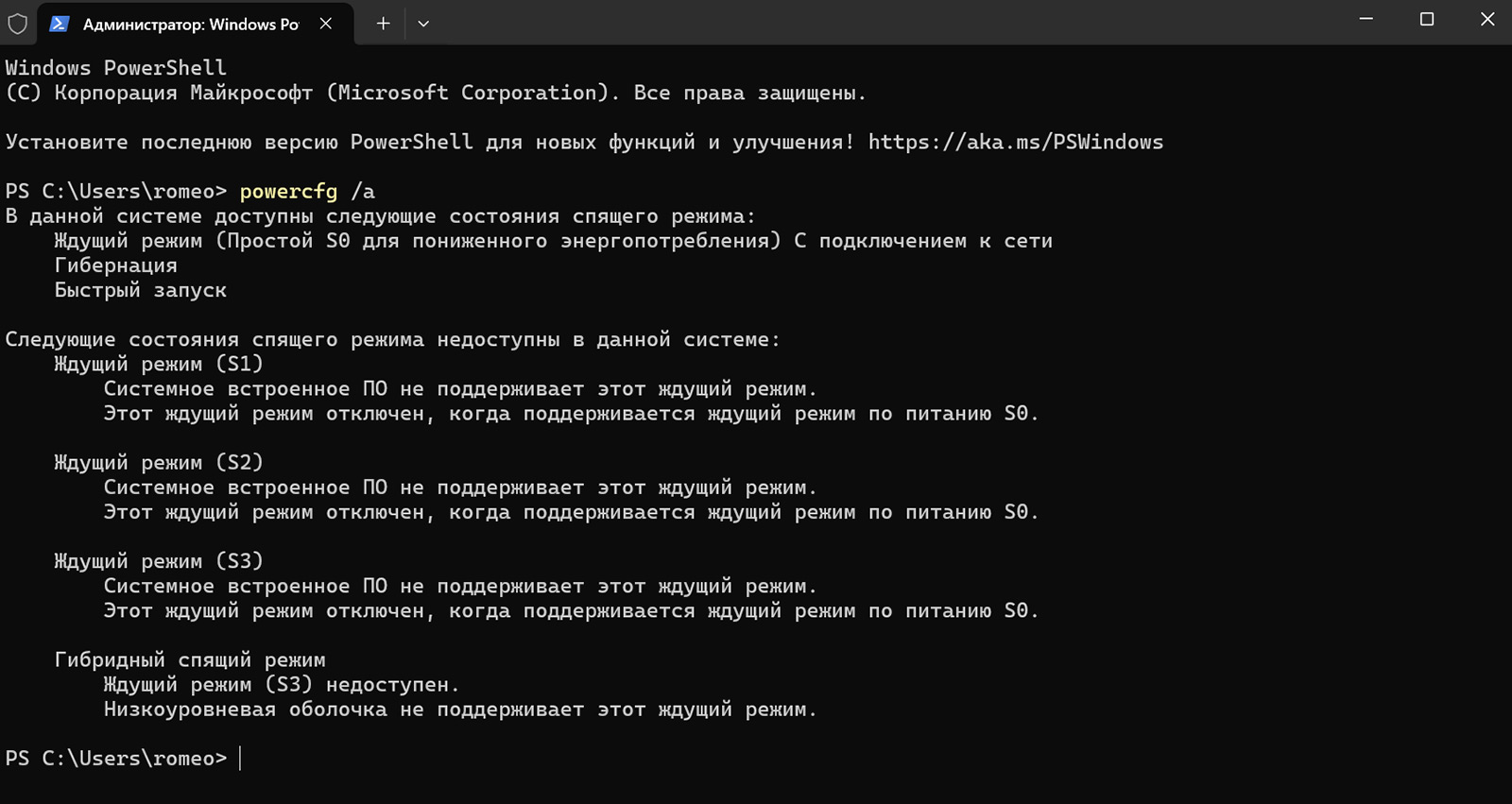Click the powercfg command text
Image resolution: width=1512 pixels, height=804 pixels.
coord(288,192)
